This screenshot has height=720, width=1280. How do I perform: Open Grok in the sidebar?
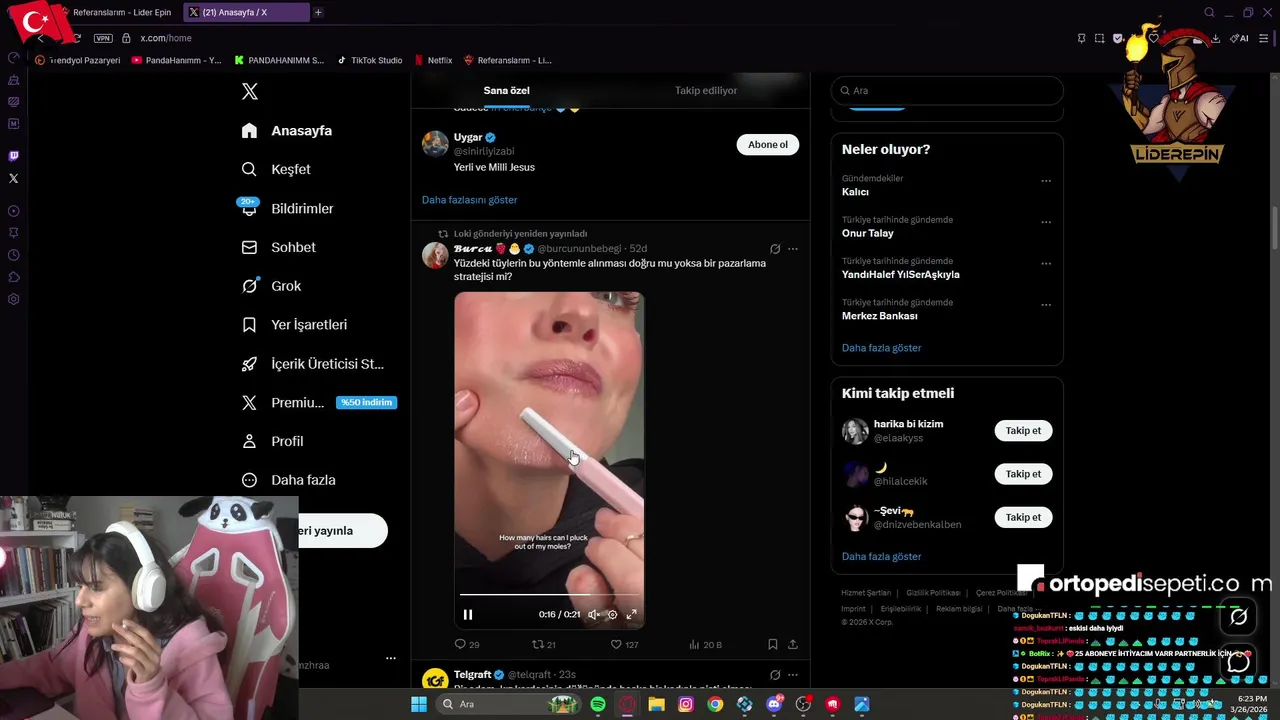[x=271, y=286]
